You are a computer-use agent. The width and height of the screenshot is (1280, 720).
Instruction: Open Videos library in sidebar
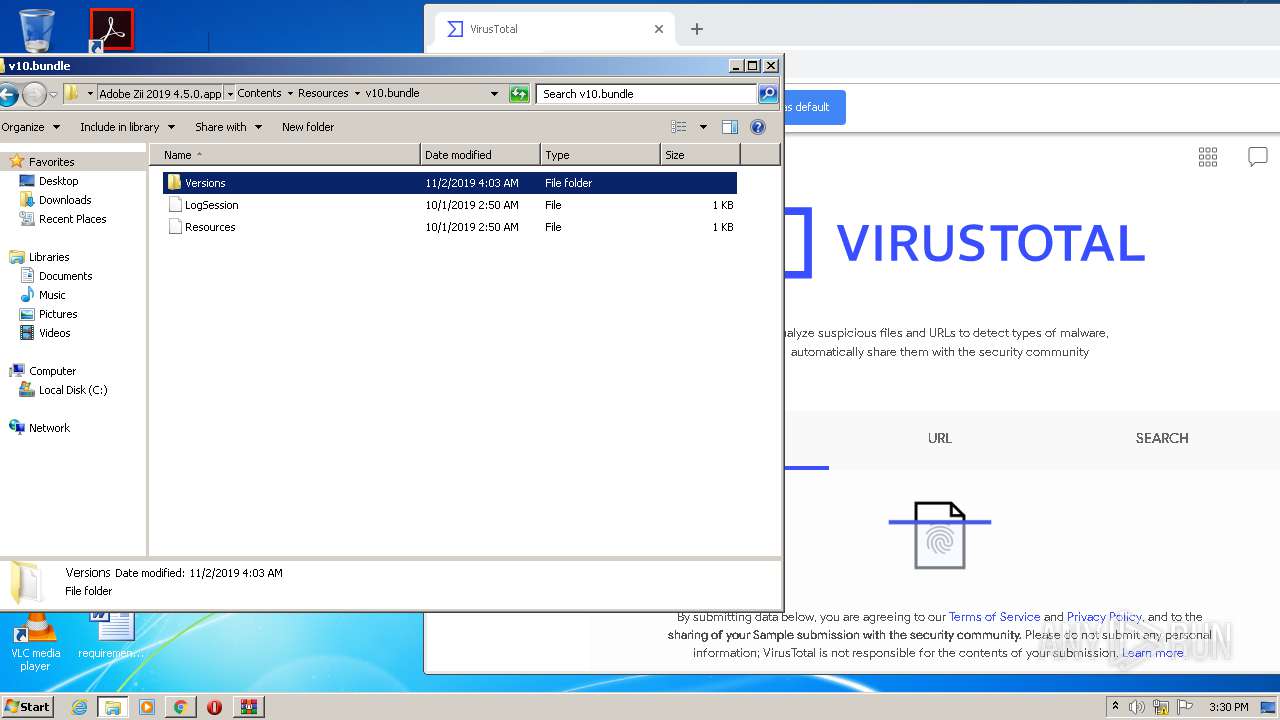[54, 333]
